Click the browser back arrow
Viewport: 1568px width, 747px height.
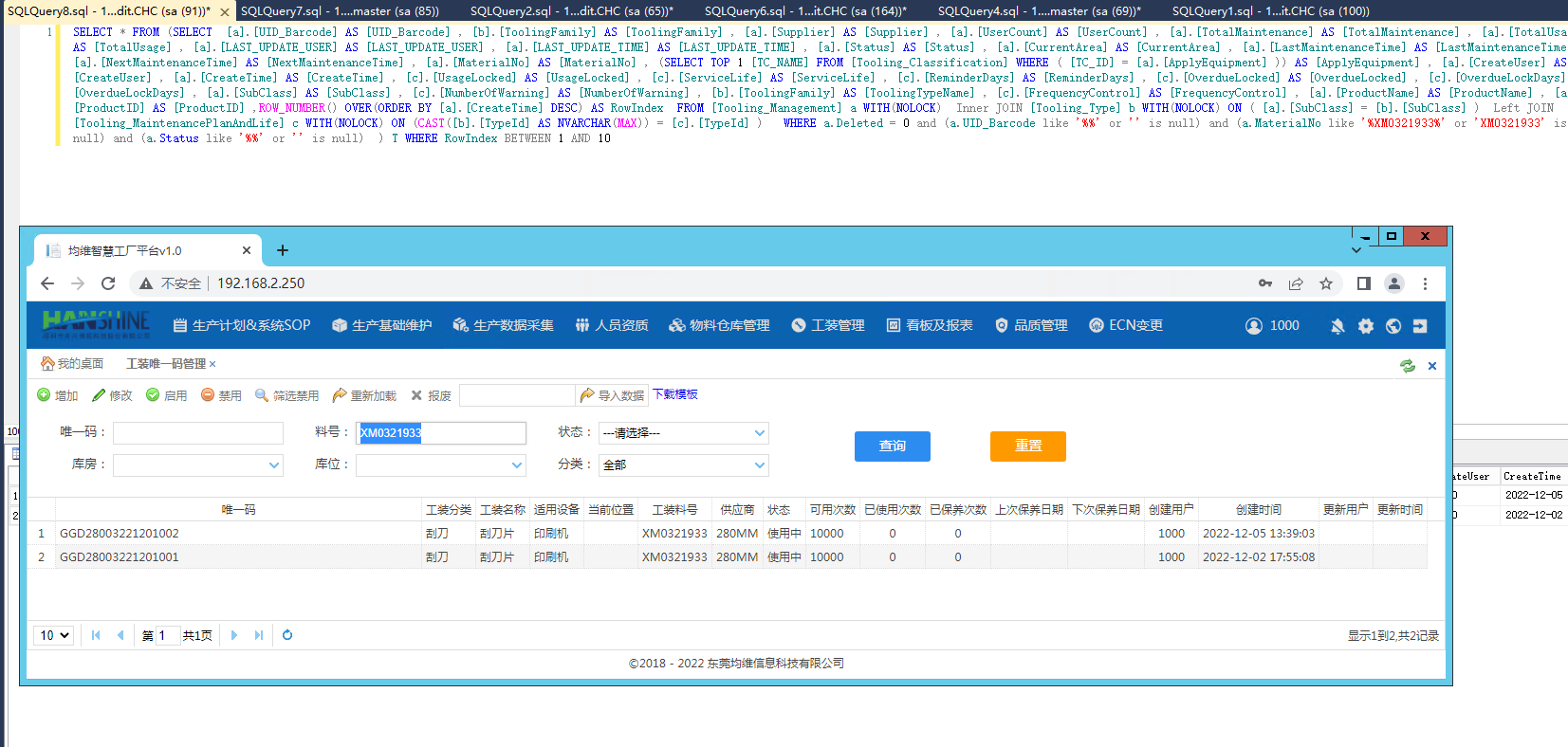point(47,283)
